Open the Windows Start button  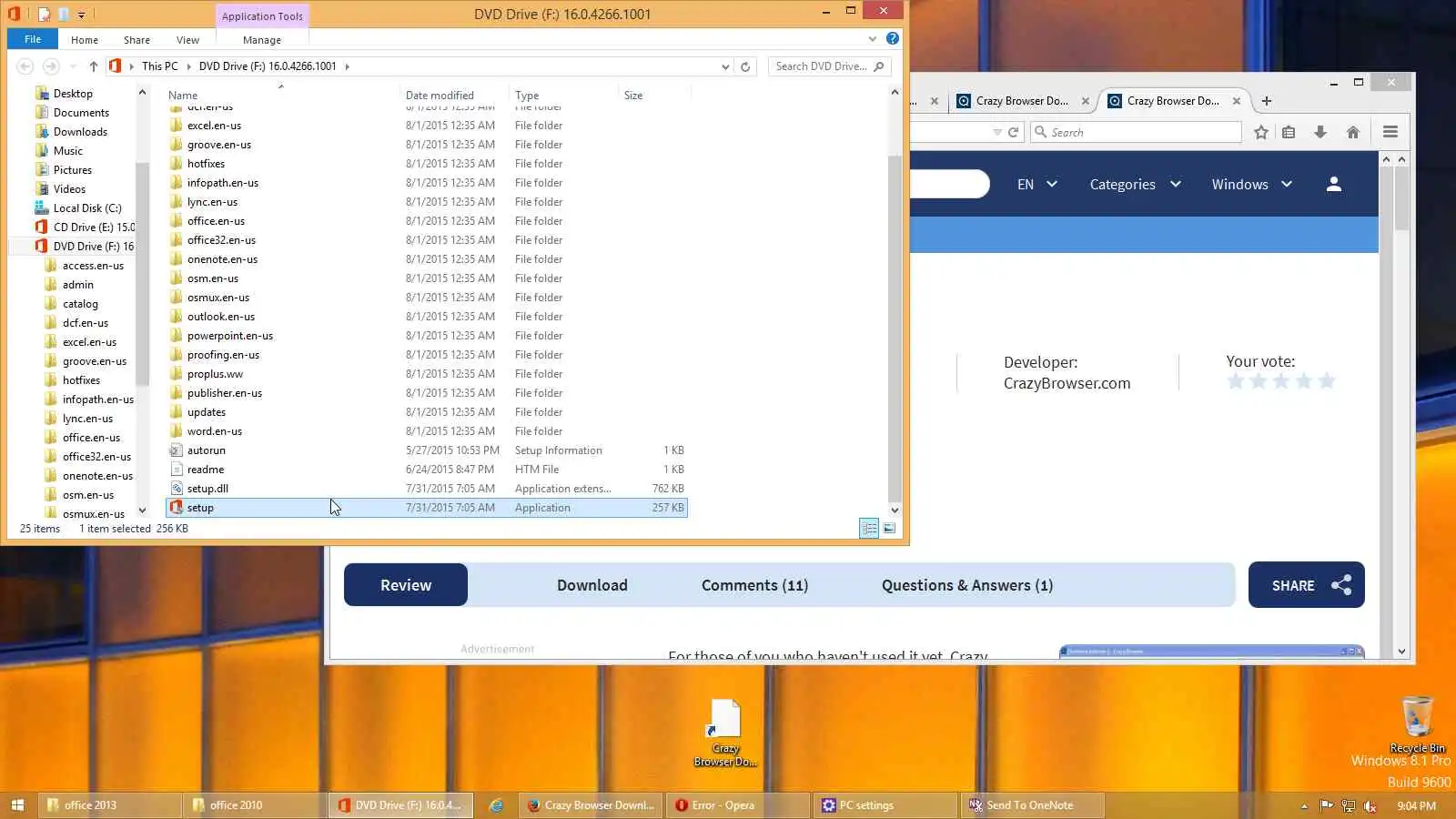[x=17, y=805]
